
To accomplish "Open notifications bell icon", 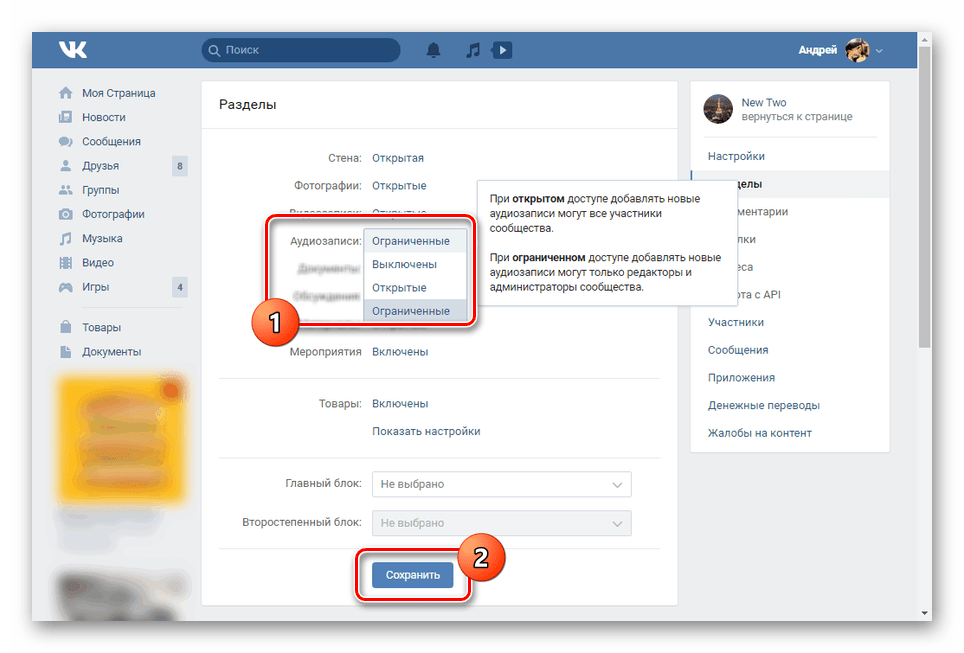I will (433, 50).
